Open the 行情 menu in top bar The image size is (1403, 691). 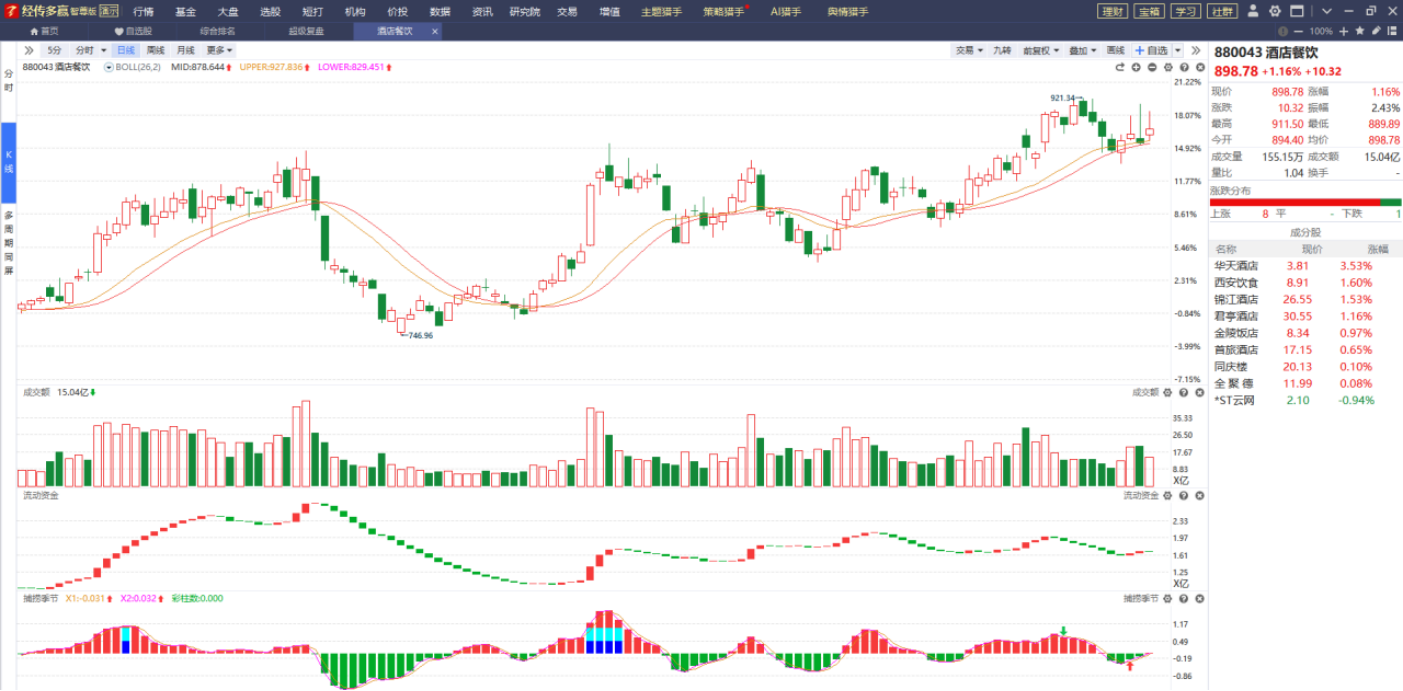point(144,11)
